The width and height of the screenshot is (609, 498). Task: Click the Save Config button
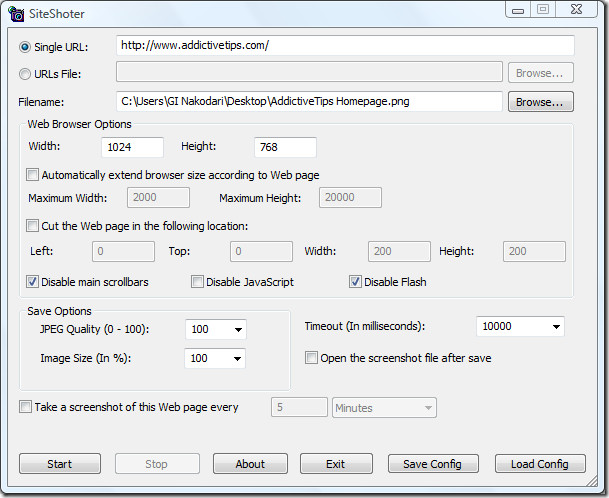[433, 464]
